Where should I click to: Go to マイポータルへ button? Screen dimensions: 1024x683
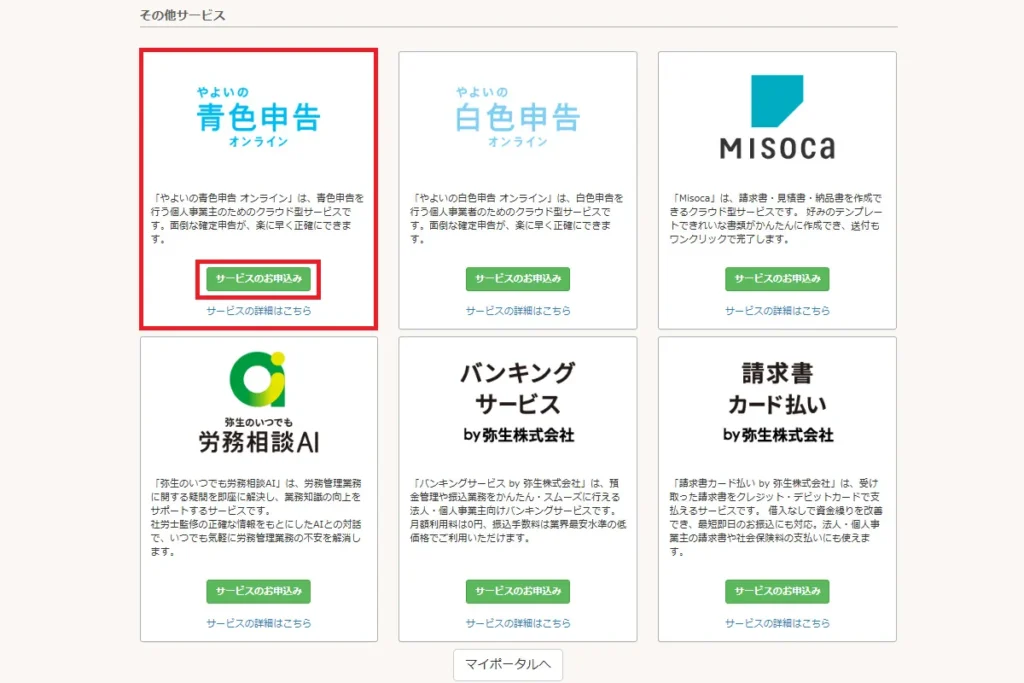pos(508,665)
